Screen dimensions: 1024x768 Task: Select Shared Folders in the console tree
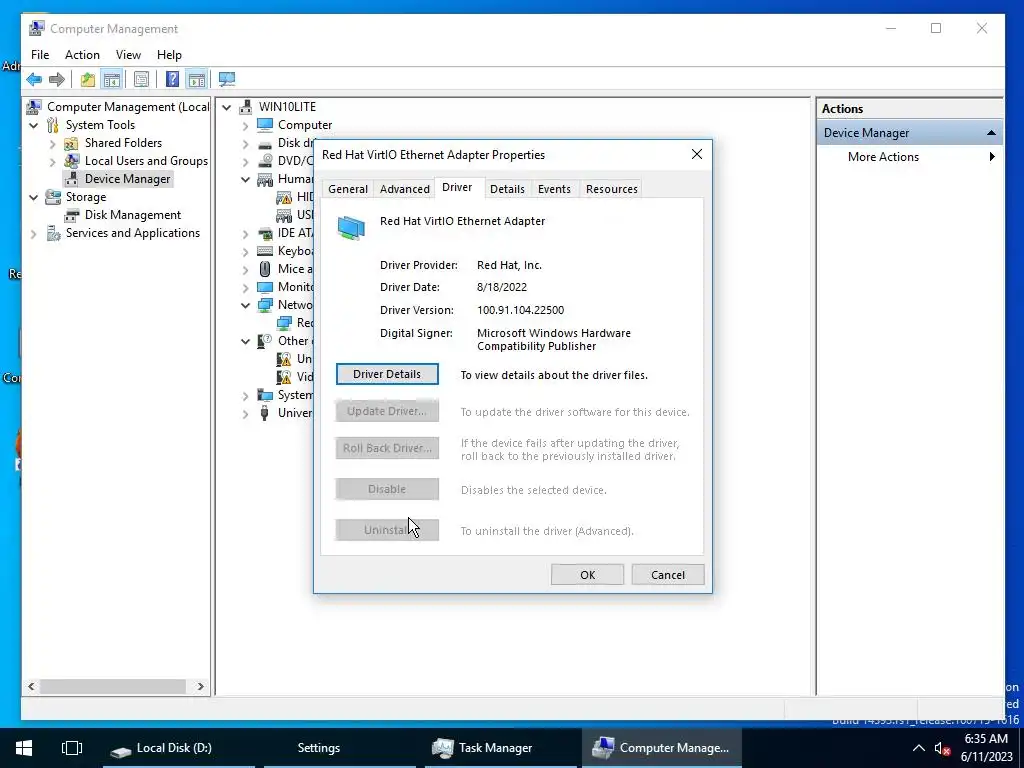click(x=123, y=143)
